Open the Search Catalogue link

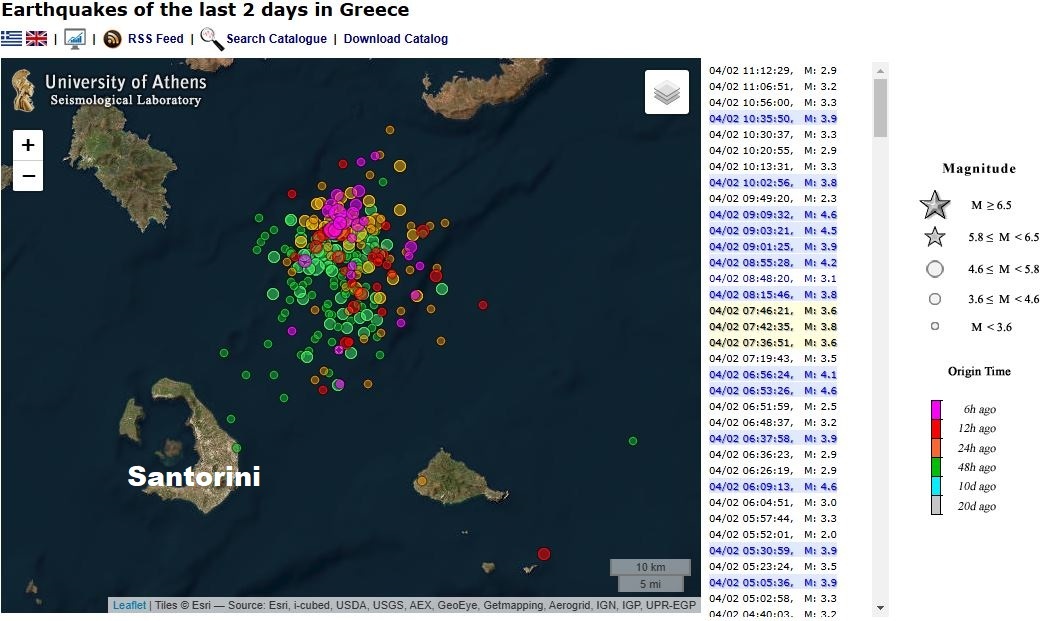coord(276,39)
